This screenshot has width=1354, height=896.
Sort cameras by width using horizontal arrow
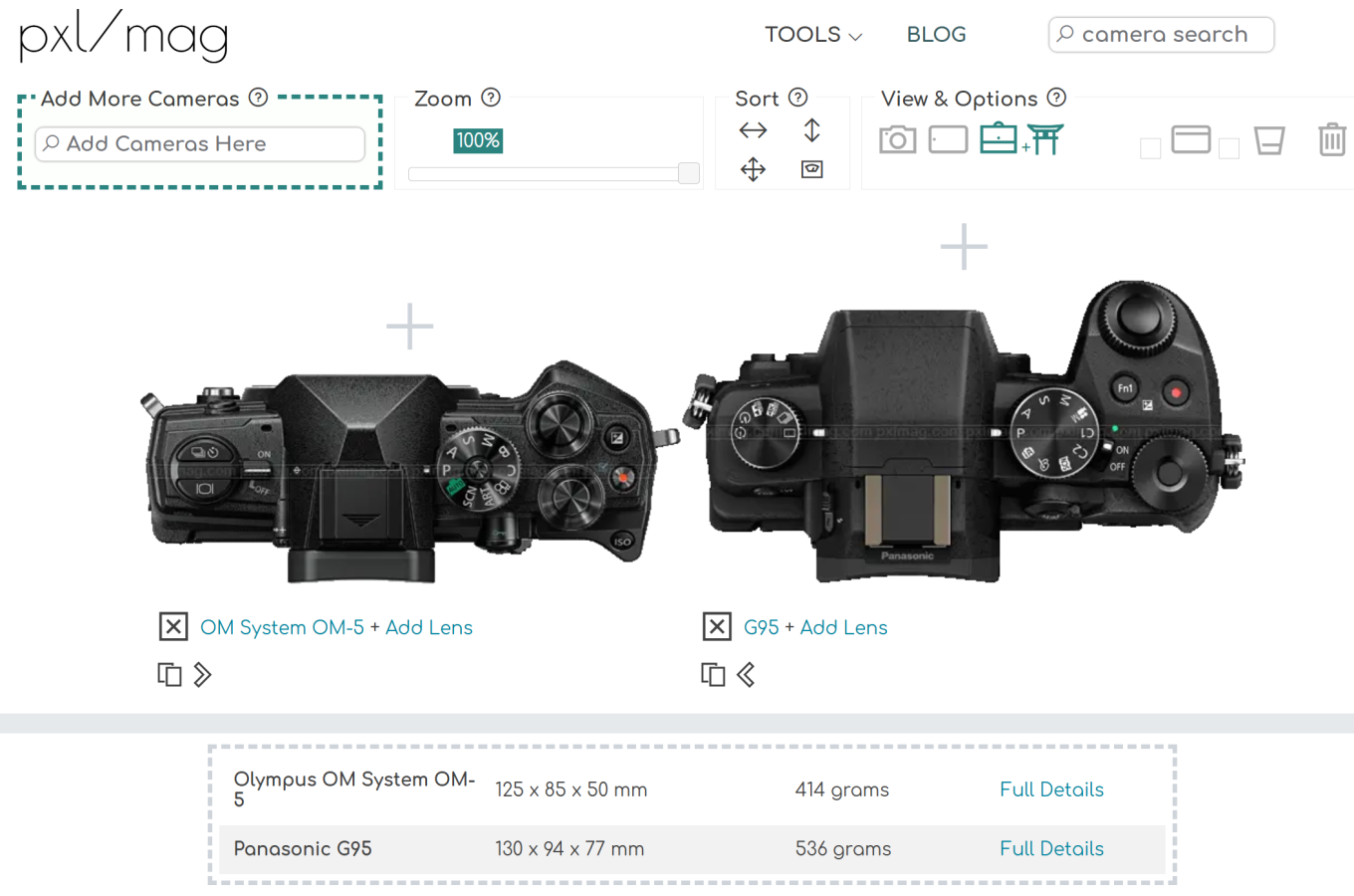pyautogui.click(x=753, y=130)
